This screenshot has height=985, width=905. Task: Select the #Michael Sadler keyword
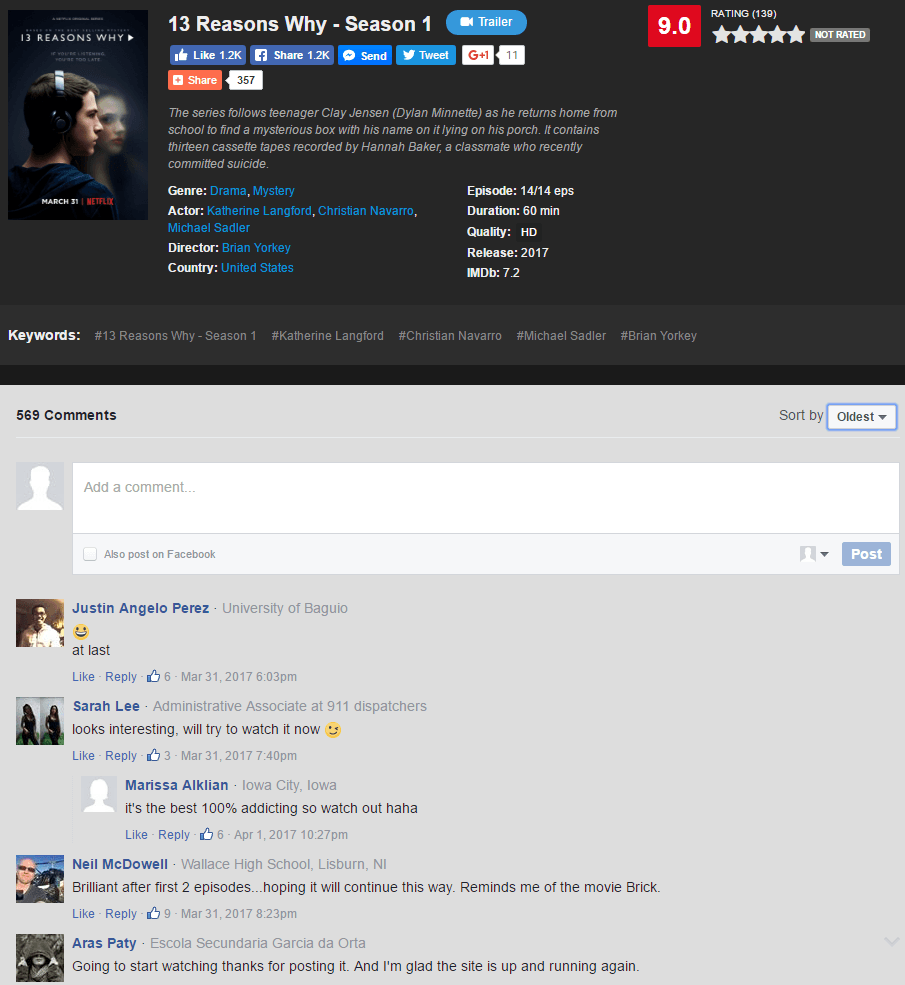point(561,335)
